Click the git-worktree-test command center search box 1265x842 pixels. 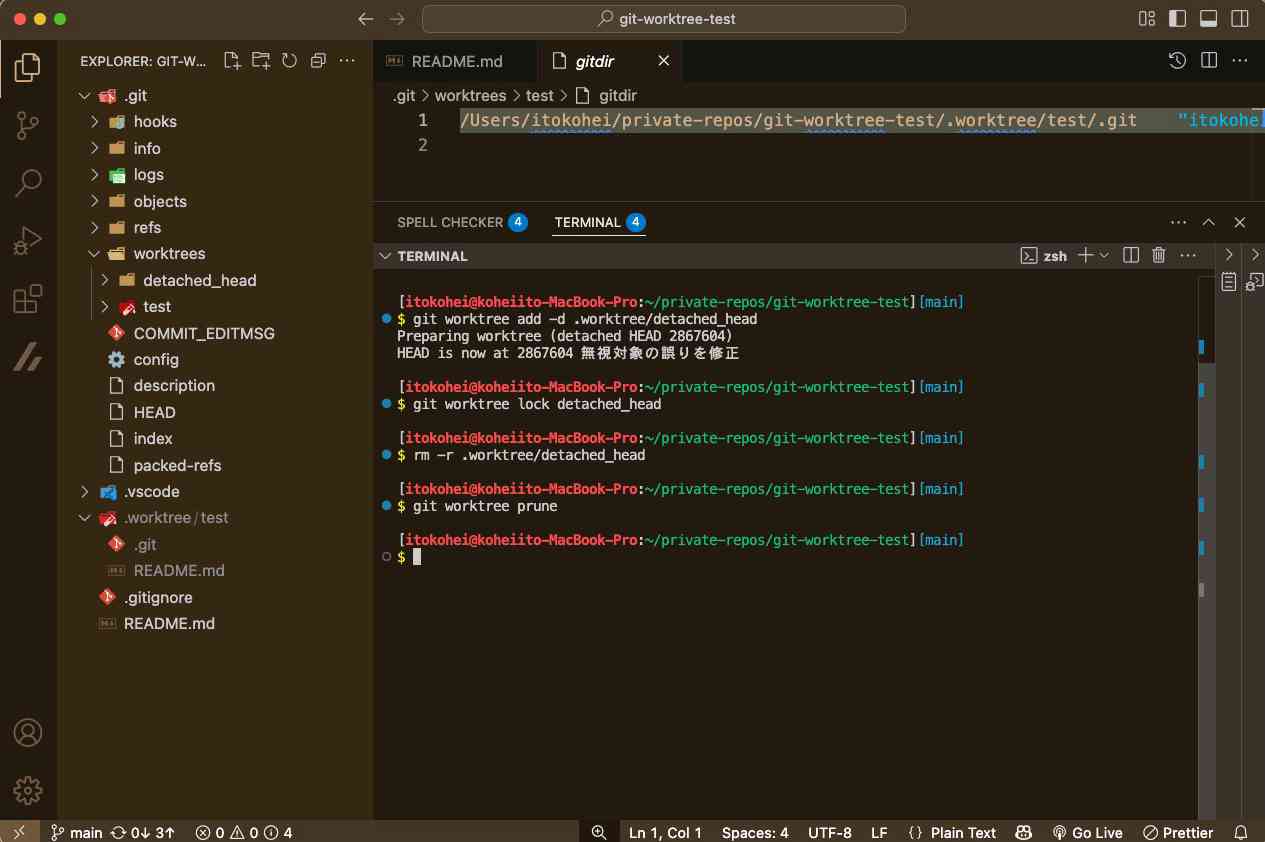click(664, 19)
